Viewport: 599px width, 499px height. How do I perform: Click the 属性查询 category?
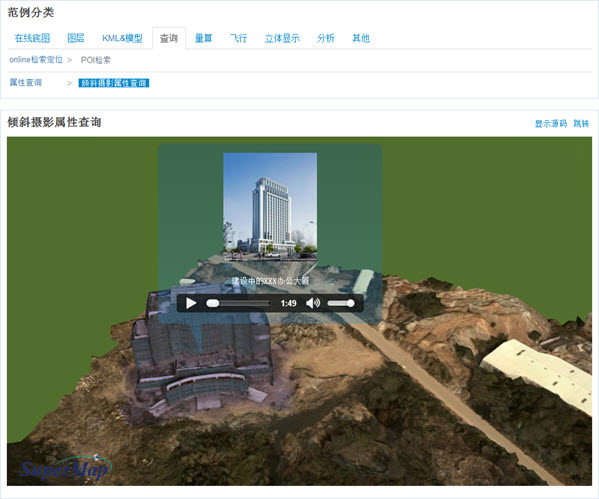(26, 83)
